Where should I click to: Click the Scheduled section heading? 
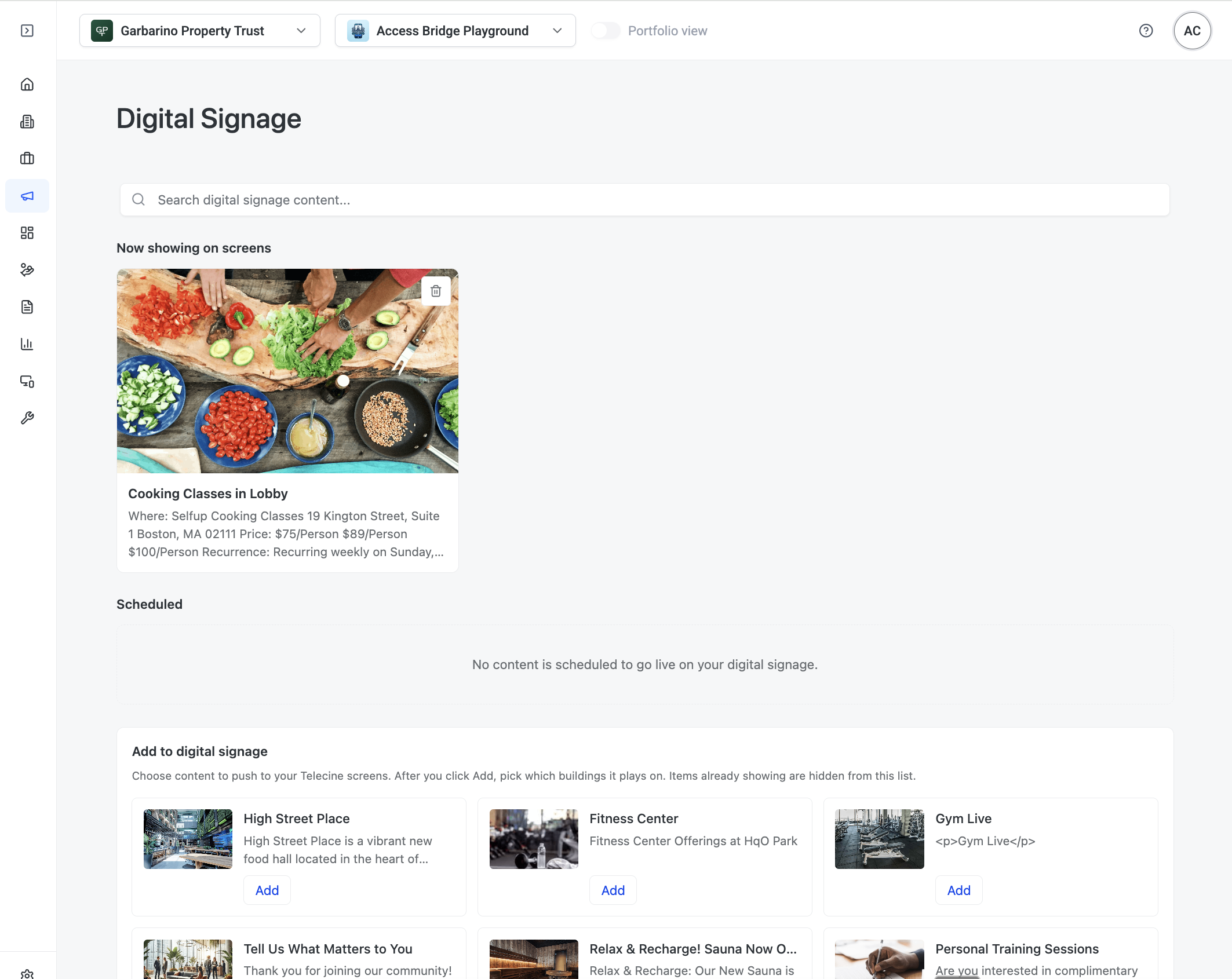point(150,604)
